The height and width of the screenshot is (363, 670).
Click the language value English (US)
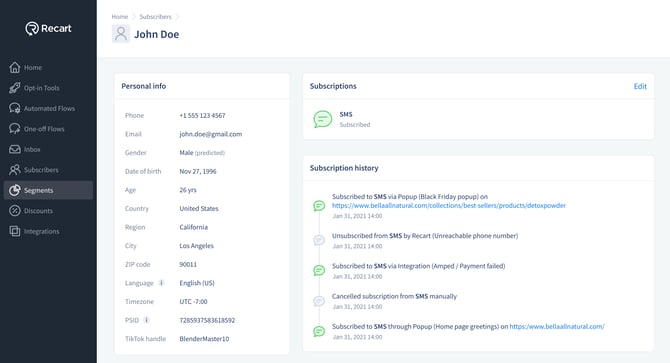pyautogui.click(x=197, y=283)
